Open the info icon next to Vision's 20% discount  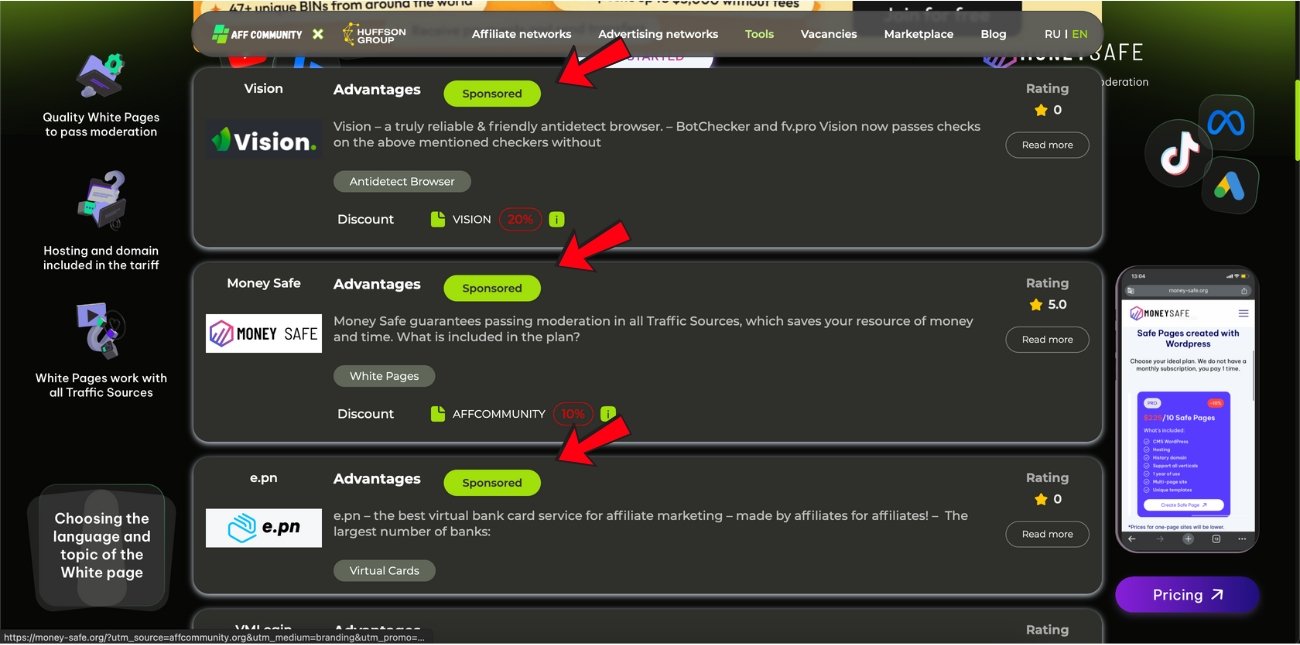tap(556, 218)
